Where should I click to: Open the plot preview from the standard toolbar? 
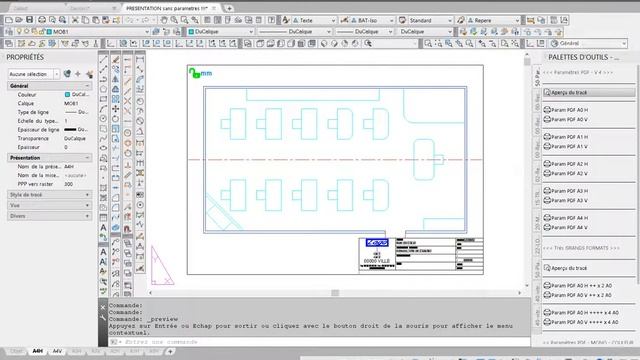click(x=52, y=20)
